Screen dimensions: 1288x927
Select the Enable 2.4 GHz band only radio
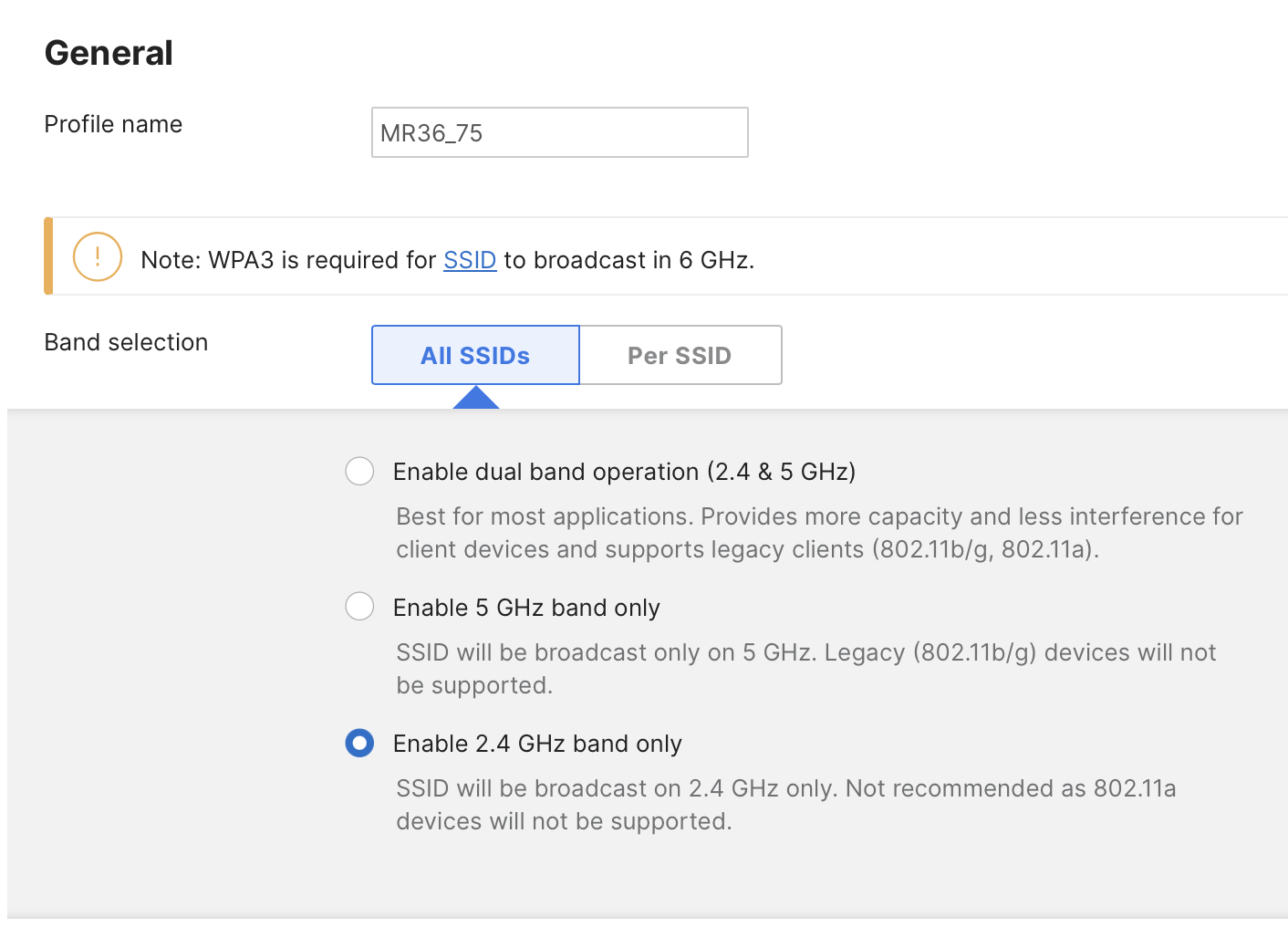[359, 744]
